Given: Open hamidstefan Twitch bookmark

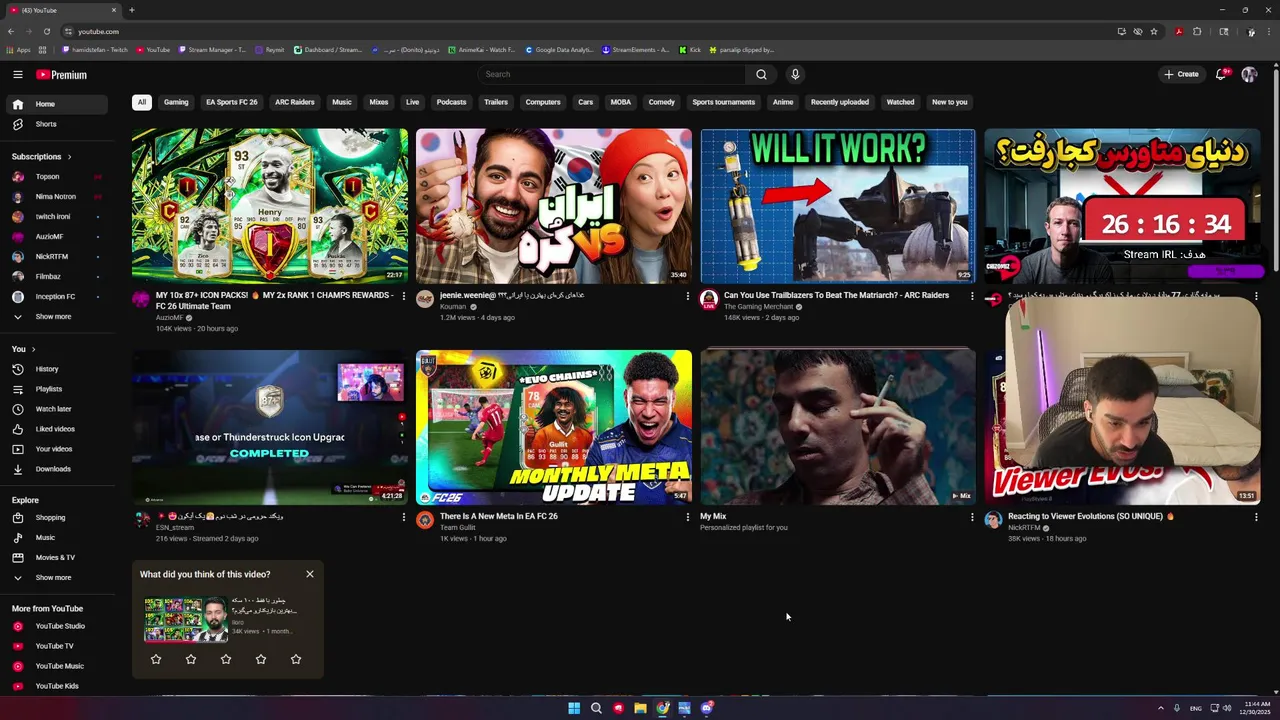Looking at the screenshot, I should tap(95, 50).
